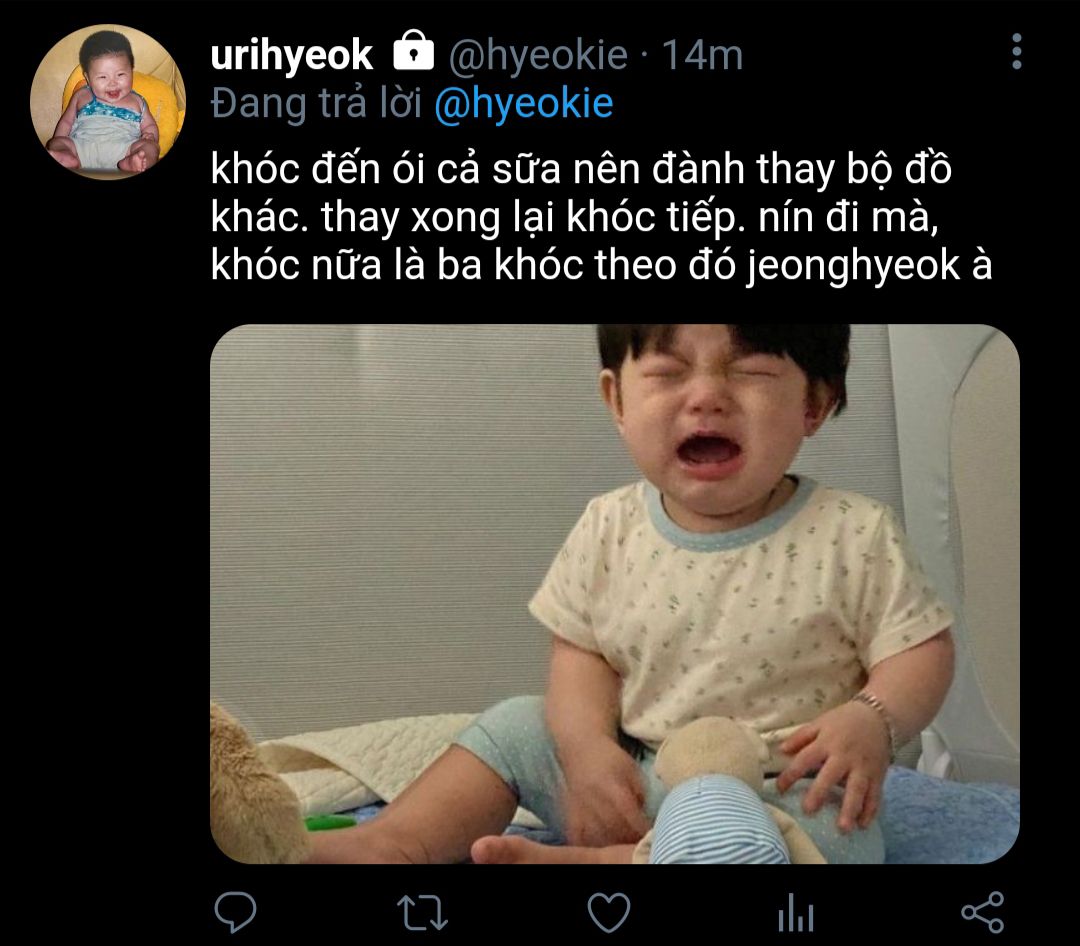This screenshot has height=946, width=1080.
Task: Click the gray @hyeokie handle beside the lock
Action: coord(537,55)
